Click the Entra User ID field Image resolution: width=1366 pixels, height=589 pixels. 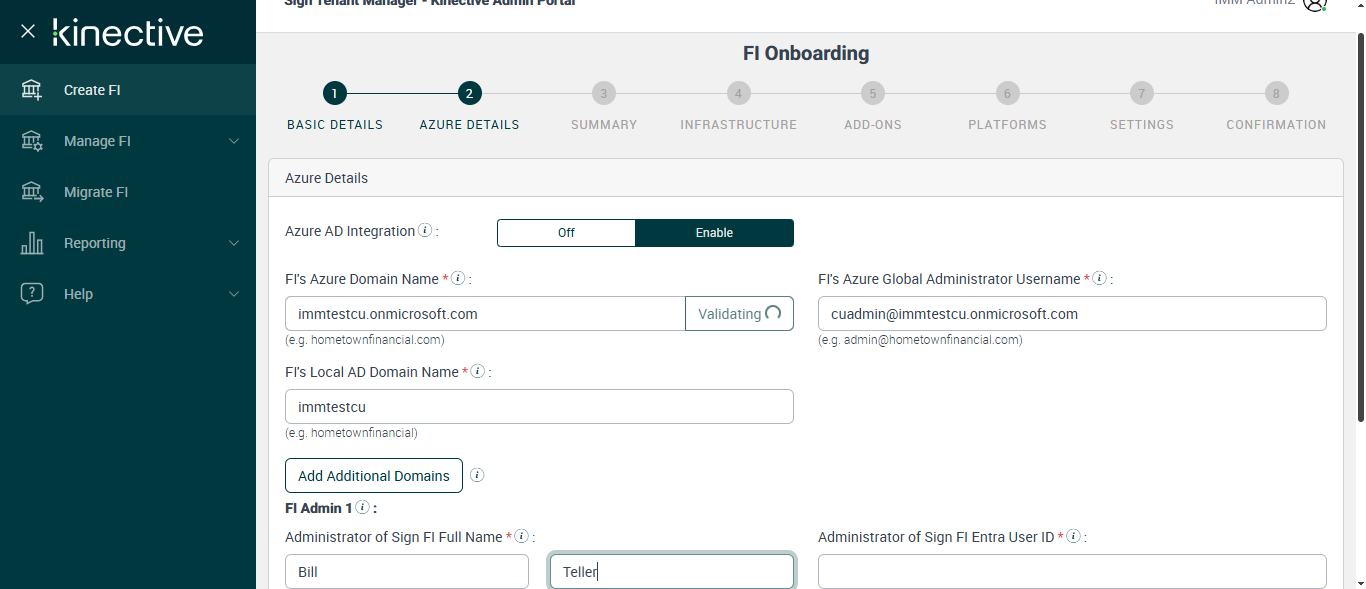click(1072, 572)
